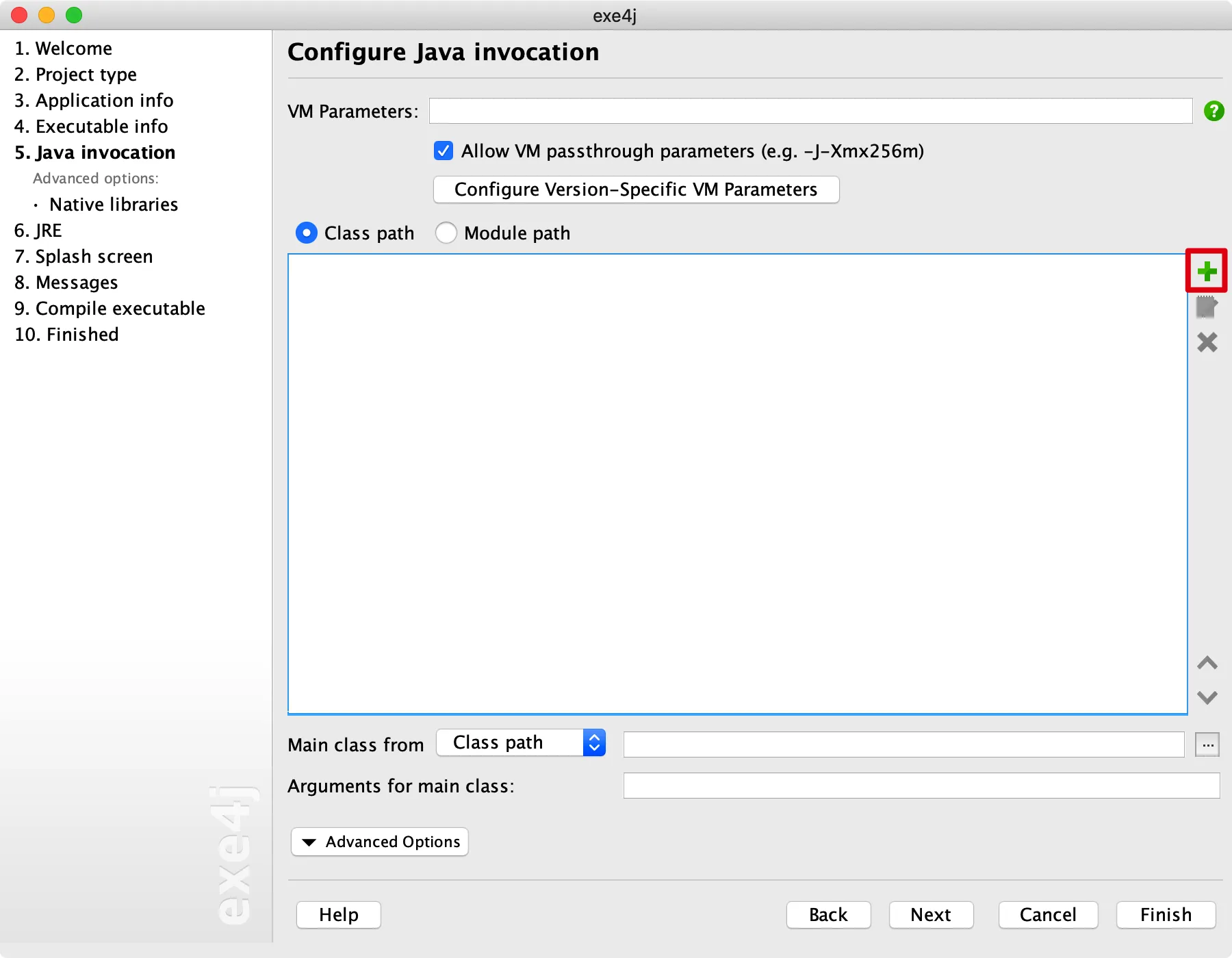Go to step 9. Compile executable
This screenshot has width=1232, height=958.
110,309
